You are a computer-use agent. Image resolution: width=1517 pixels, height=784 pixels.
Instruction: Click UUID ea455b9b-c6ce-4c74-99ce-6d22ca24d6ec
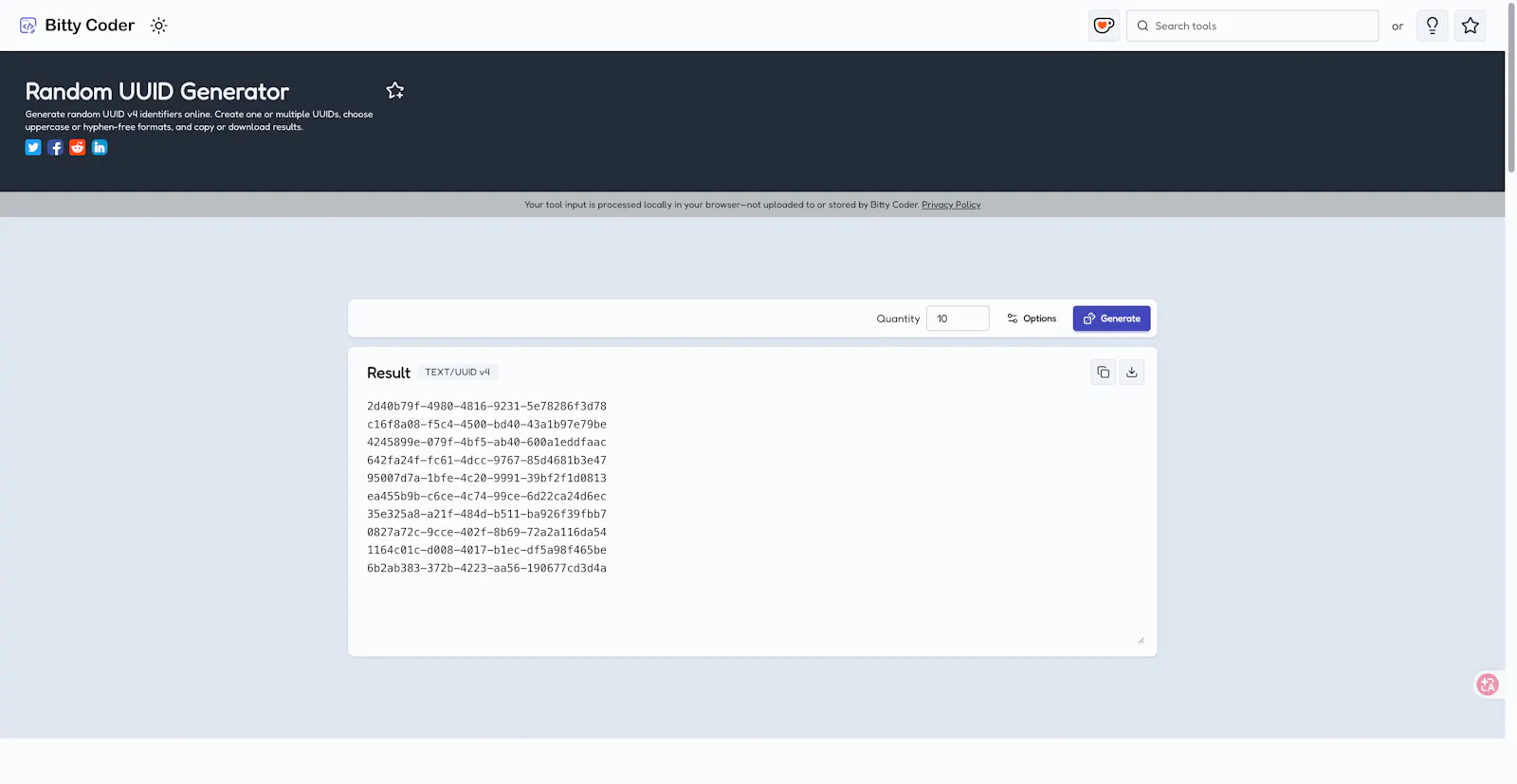point(486,496)
